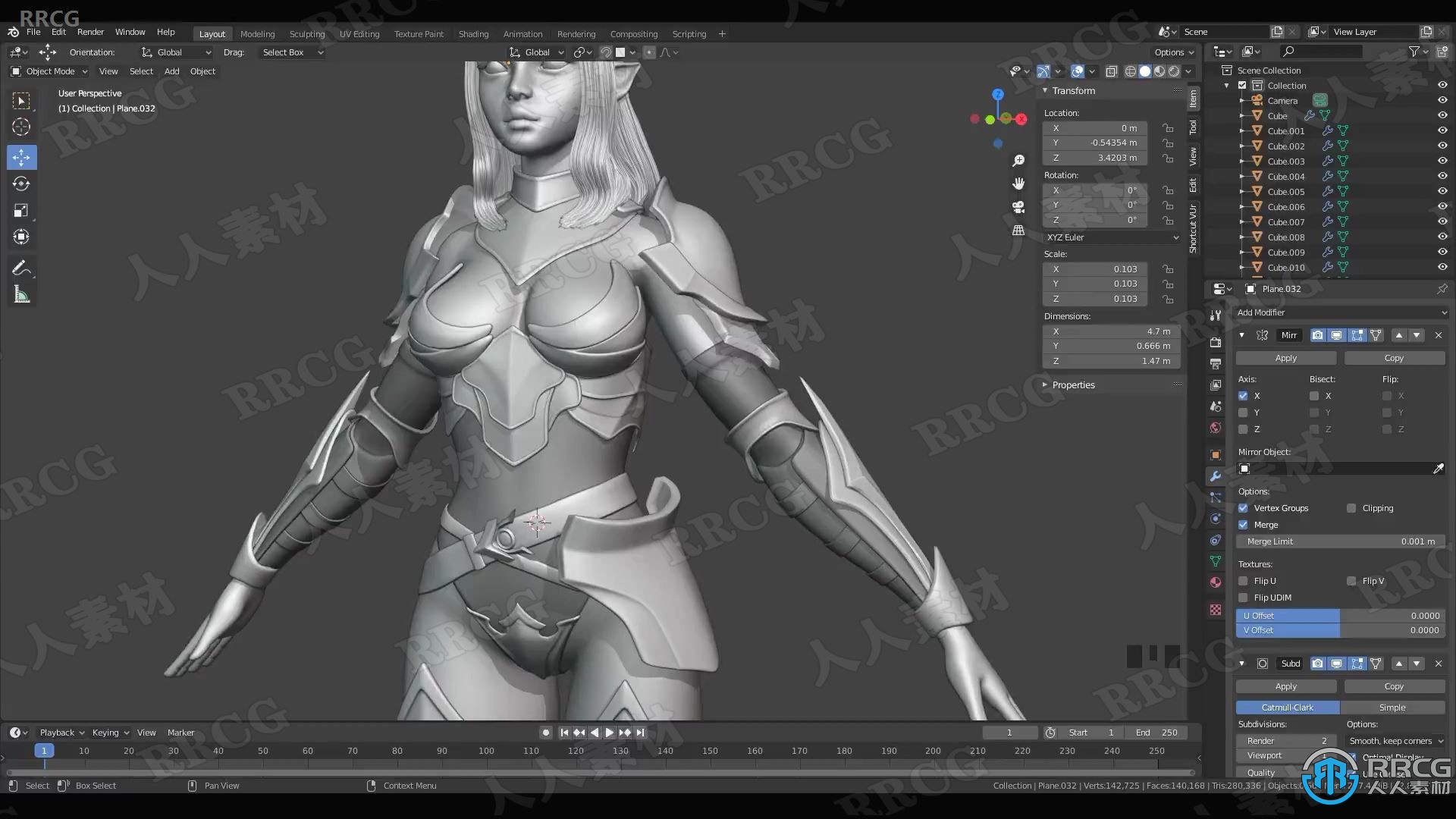Click the Mirror modifier icon
This screenshot has height=819, width=1456.
(x=1262, y=334)
